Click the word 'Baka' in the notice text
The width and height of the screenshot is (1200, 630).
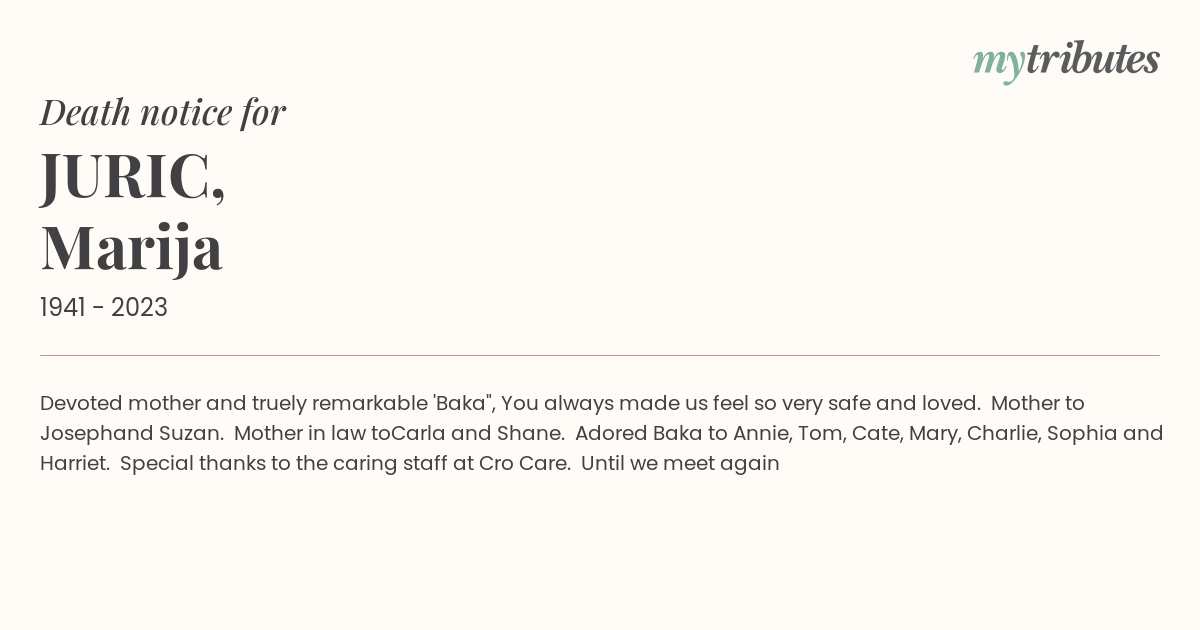click(x=464, y=403)
